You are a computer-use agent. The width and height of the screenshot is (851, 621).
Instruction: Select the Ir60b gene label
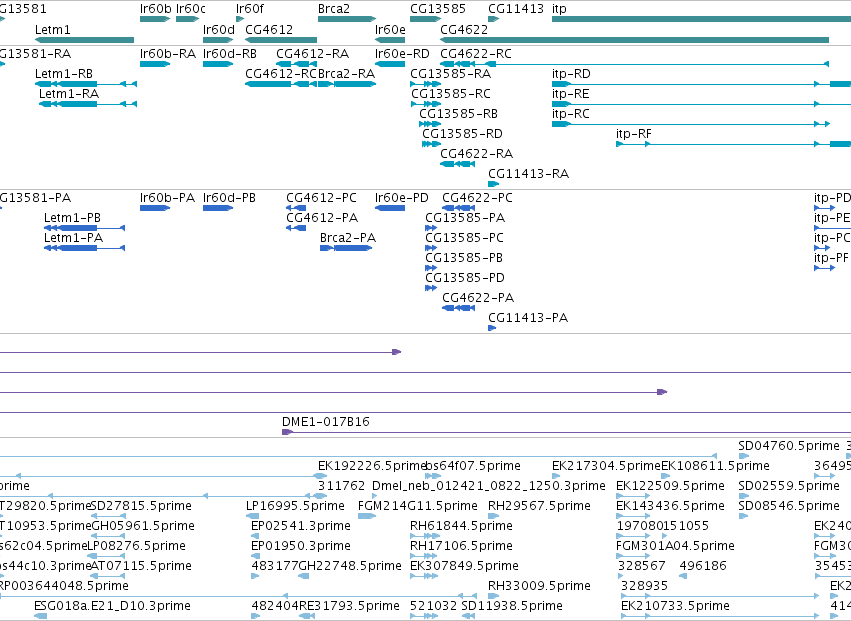point(156,9)
